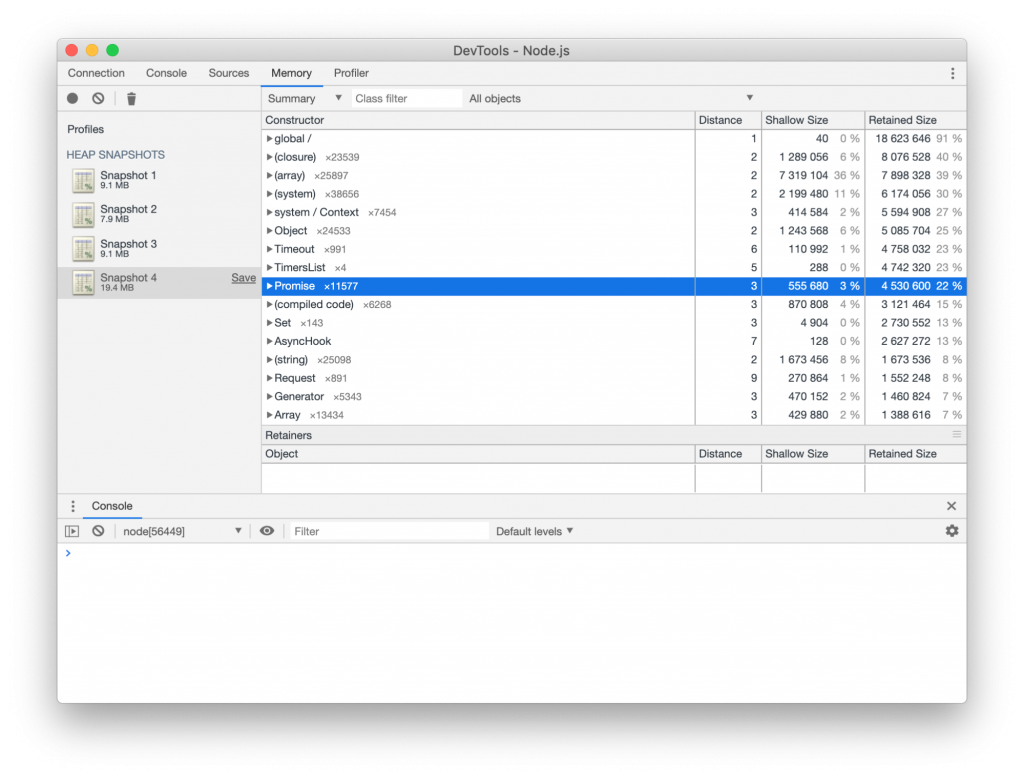Screen dimensions: 1024x779
Task: Click the console Filter input
Action: 389,532
